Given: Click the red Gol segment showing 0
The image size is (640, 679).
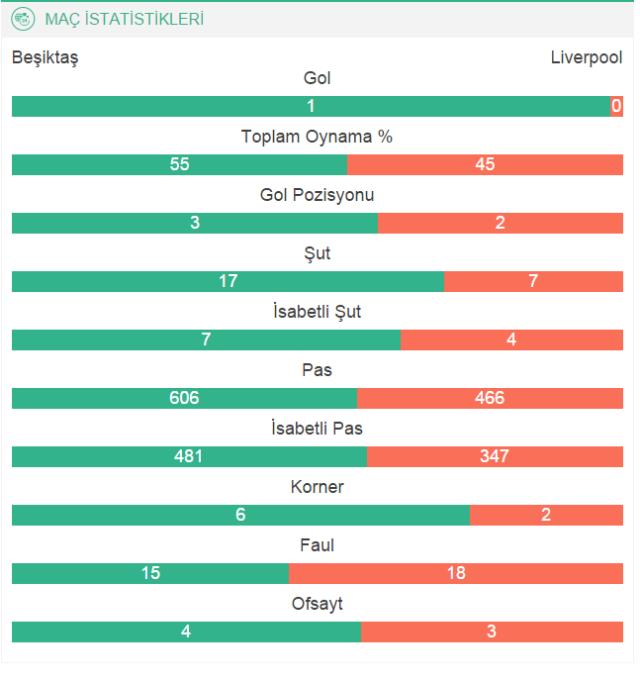Looking at the screenshot, I should click(617, 106).
